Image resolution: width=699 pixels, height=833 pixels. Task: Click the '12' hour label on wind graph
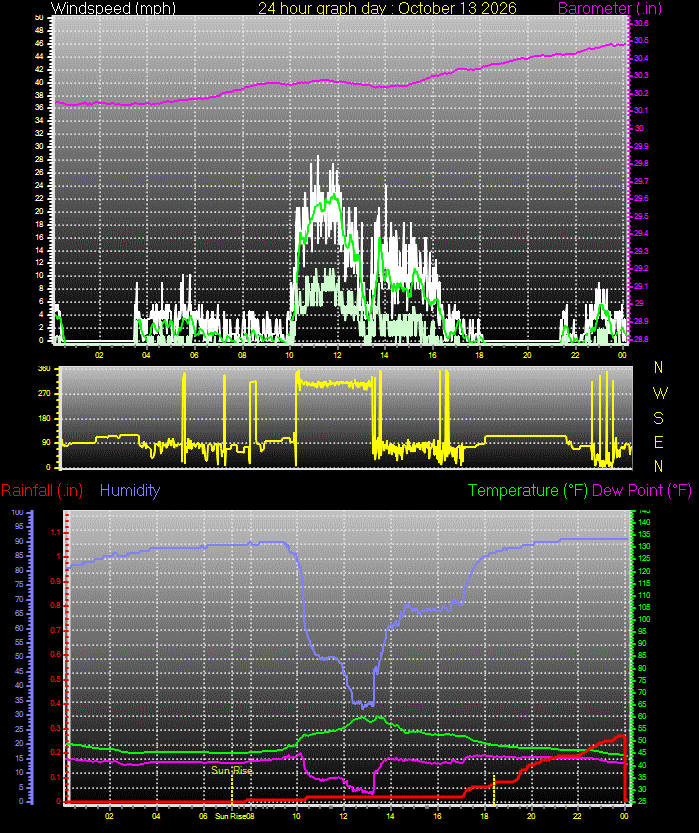(337, 355)
